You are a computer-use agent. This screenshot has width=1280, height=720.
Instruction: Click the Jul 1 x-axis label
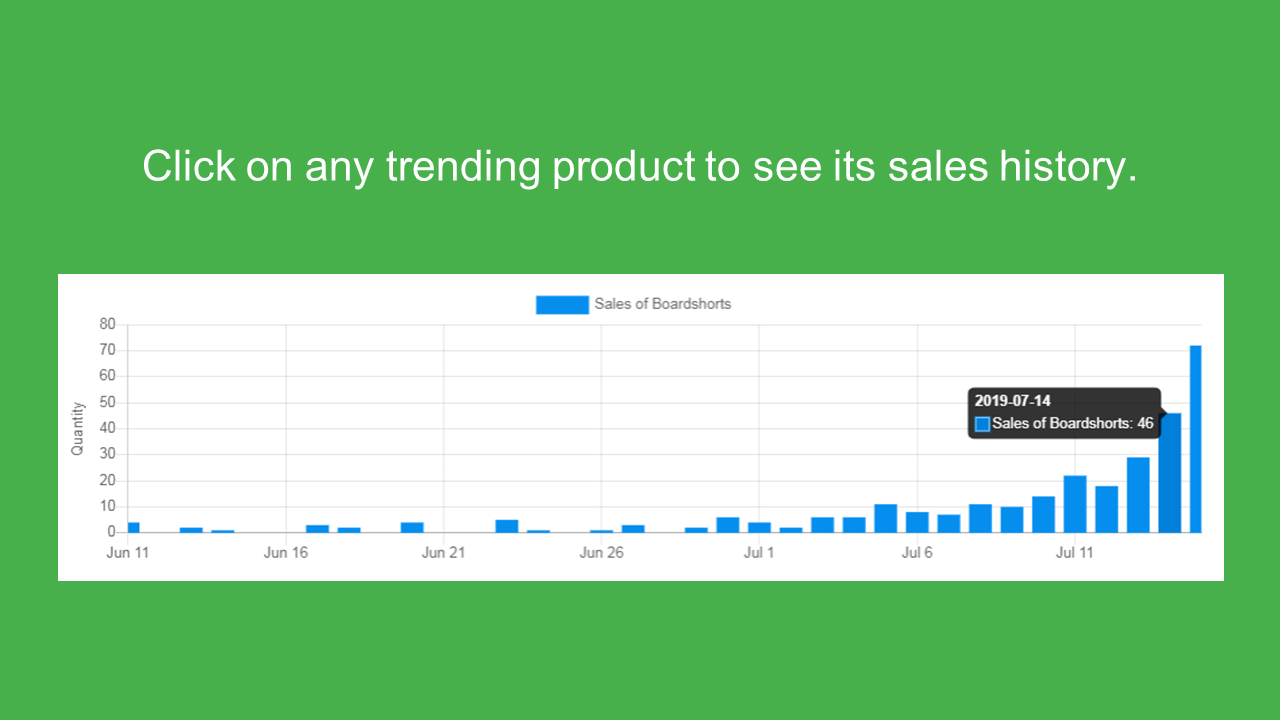pos(759,553)
